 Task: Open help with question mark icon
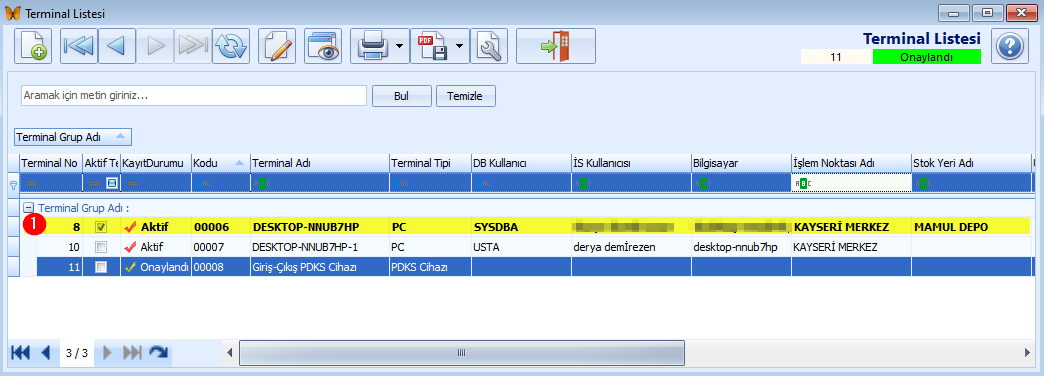click(1009, 46)
